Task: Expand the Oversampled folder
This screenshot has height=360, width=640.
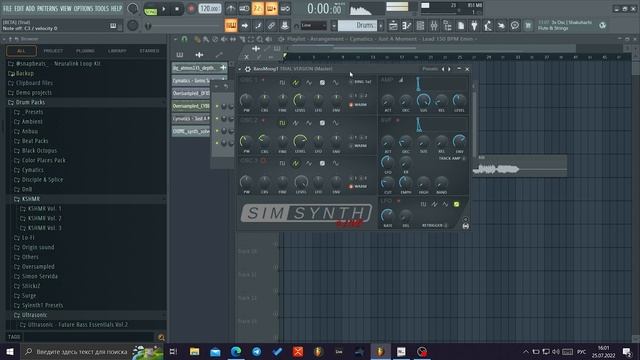Action: [38, 267]
